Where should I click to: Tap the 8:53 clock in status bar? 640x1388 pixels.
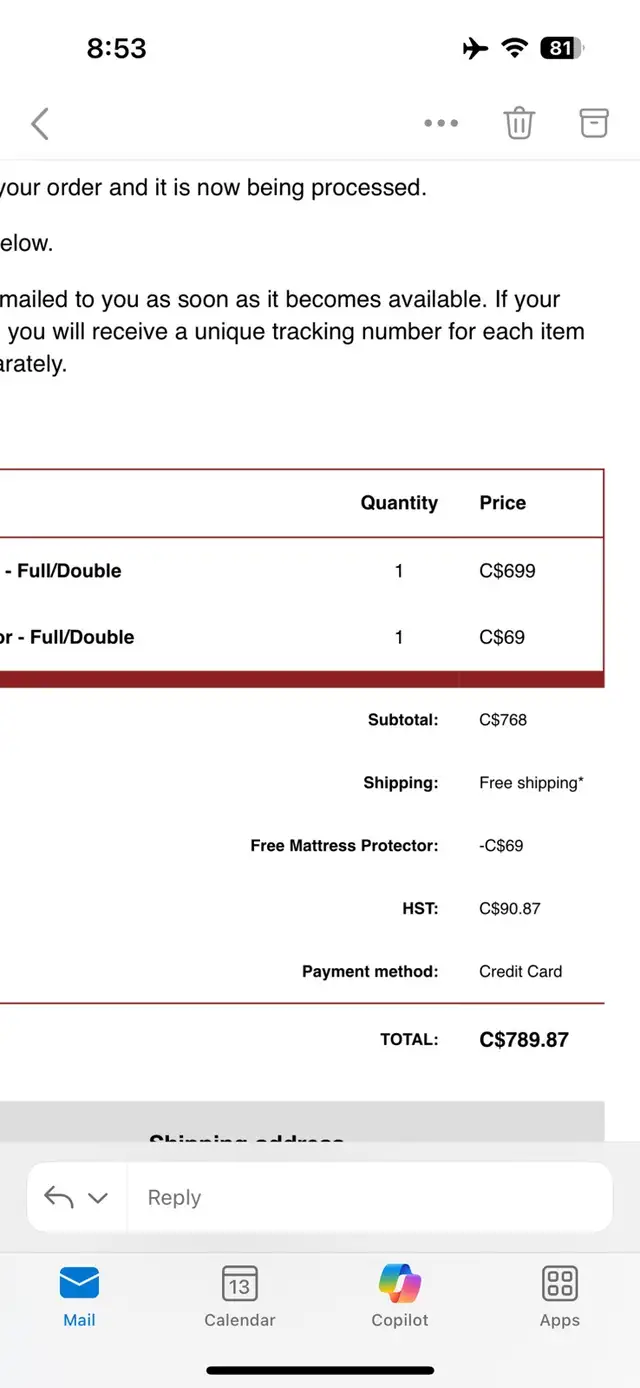point(117,48)
